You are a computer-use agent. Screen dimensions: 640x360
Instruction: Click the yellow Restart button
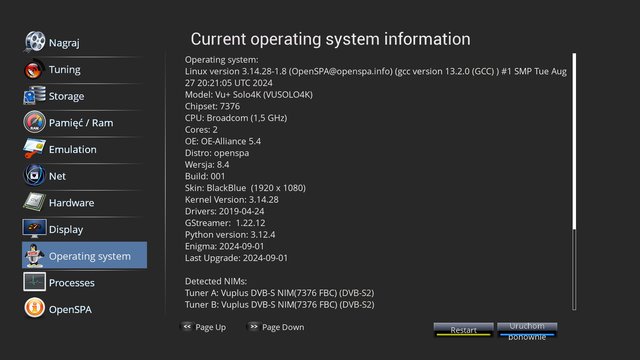point(463,330)
